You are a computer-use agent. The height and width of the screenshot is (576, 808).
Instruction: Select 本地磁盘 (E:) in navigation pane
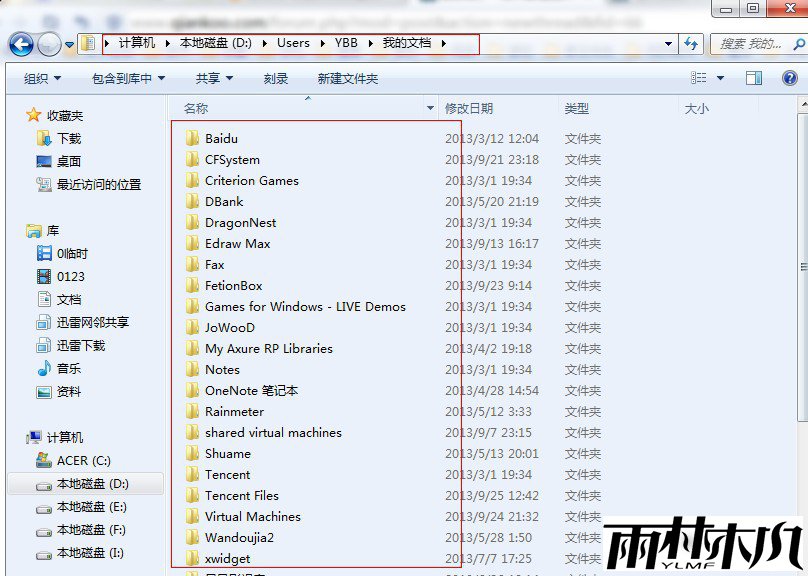pos(91,507)
